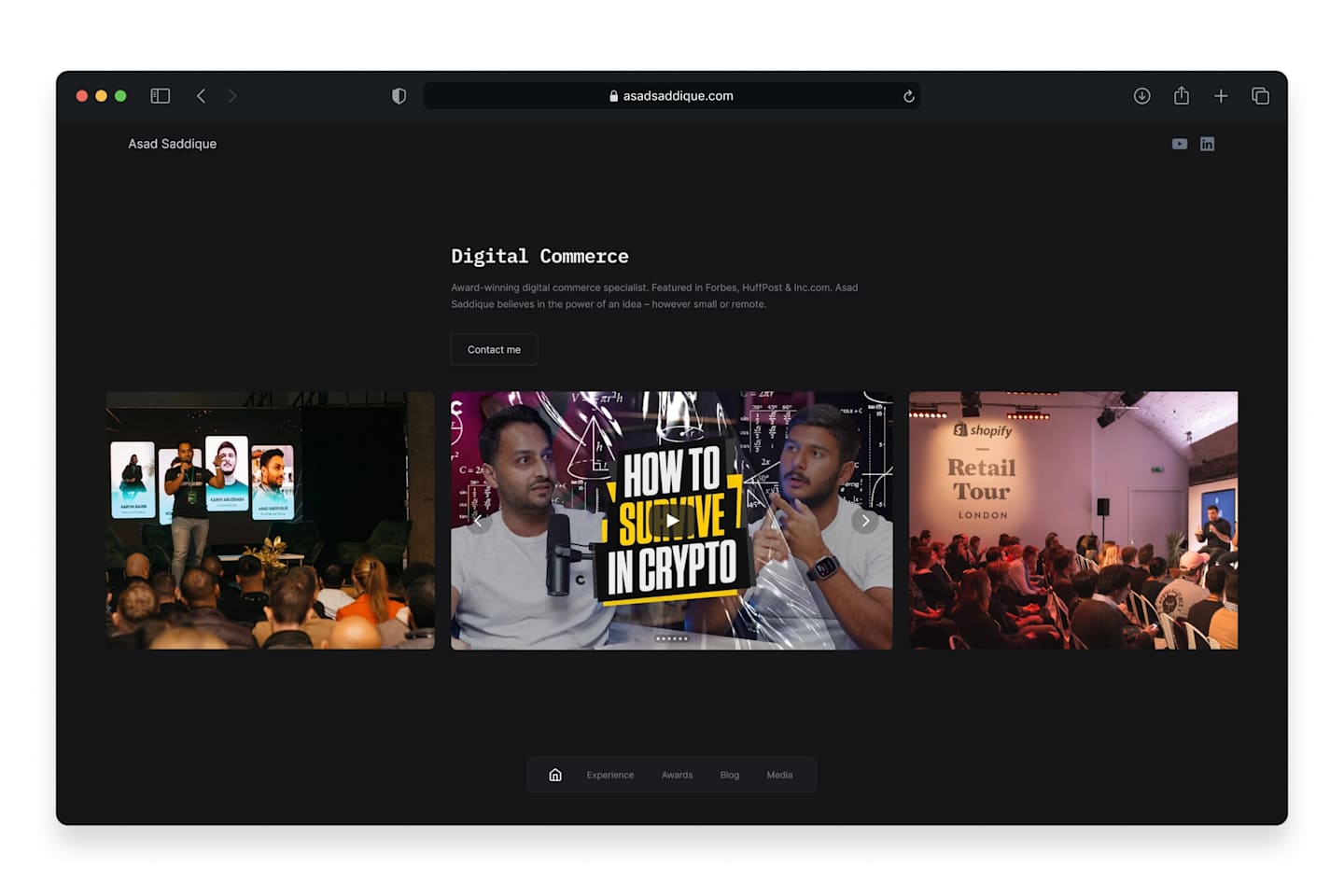1344x896 pixels.
Task: Open the privacy shield report icon
Action: pyautogui.click(x=399, y=96)
